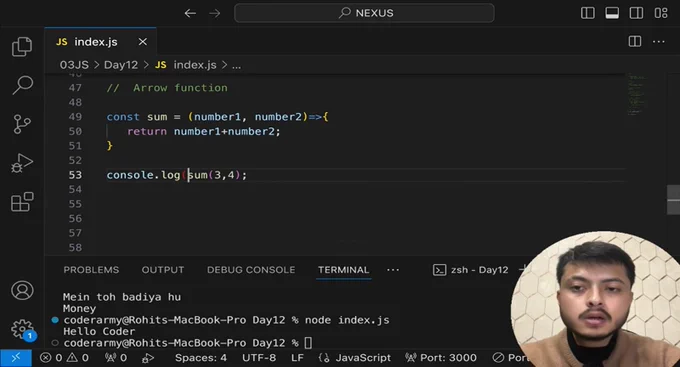680x367 pixels.
Task: Click the forwarded ports count in status bar
Action: 116,358
